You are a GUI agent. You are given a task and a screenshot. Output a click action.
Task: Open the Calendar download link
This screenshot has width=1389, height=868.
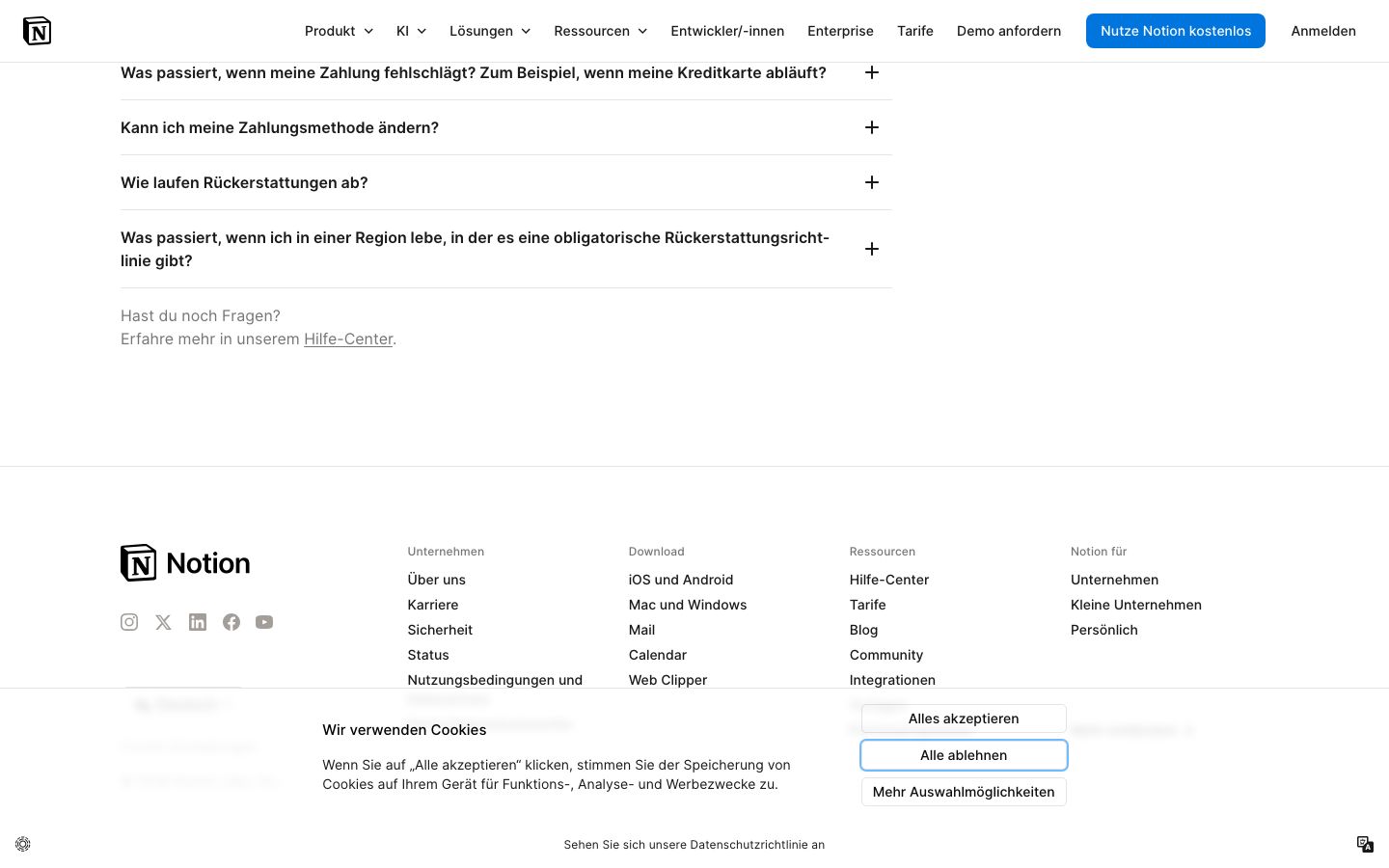pyautogui.click(x=658, y=655)
